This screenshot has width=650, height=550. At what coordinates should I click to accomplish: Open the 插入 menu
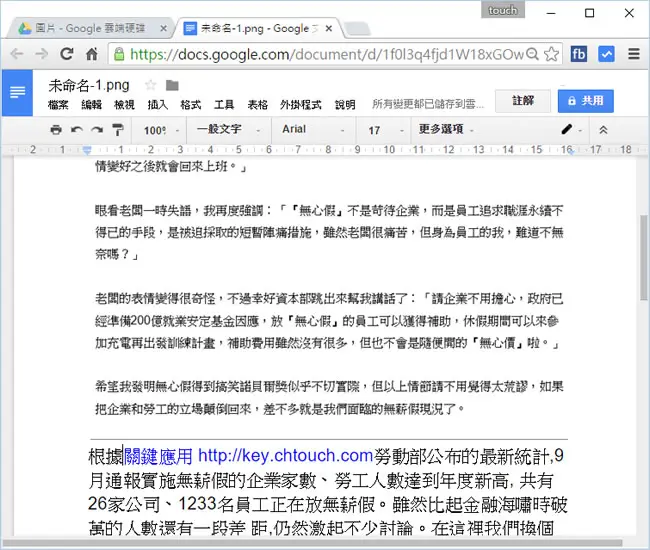pos(158,104)
